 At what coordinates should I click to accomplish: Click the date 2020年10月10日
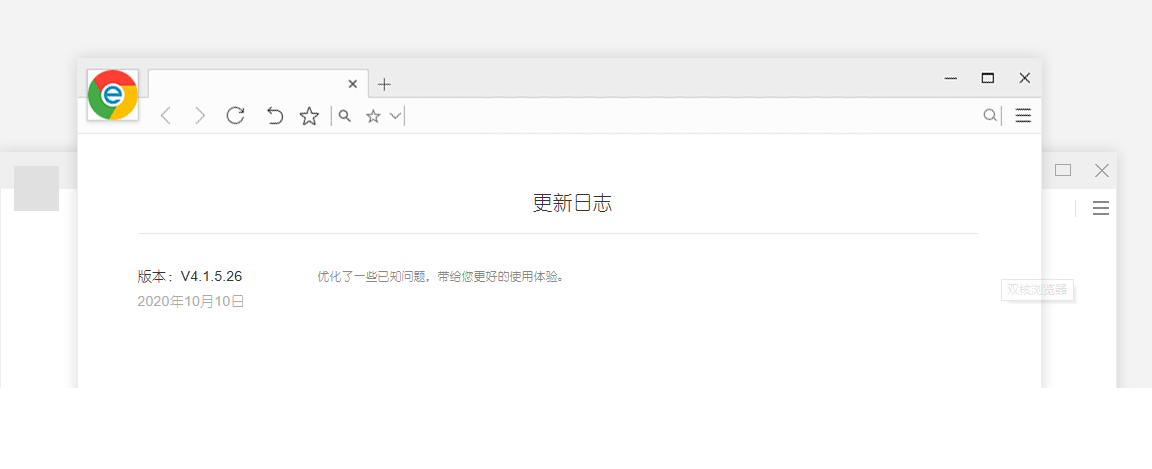point(191,301)
